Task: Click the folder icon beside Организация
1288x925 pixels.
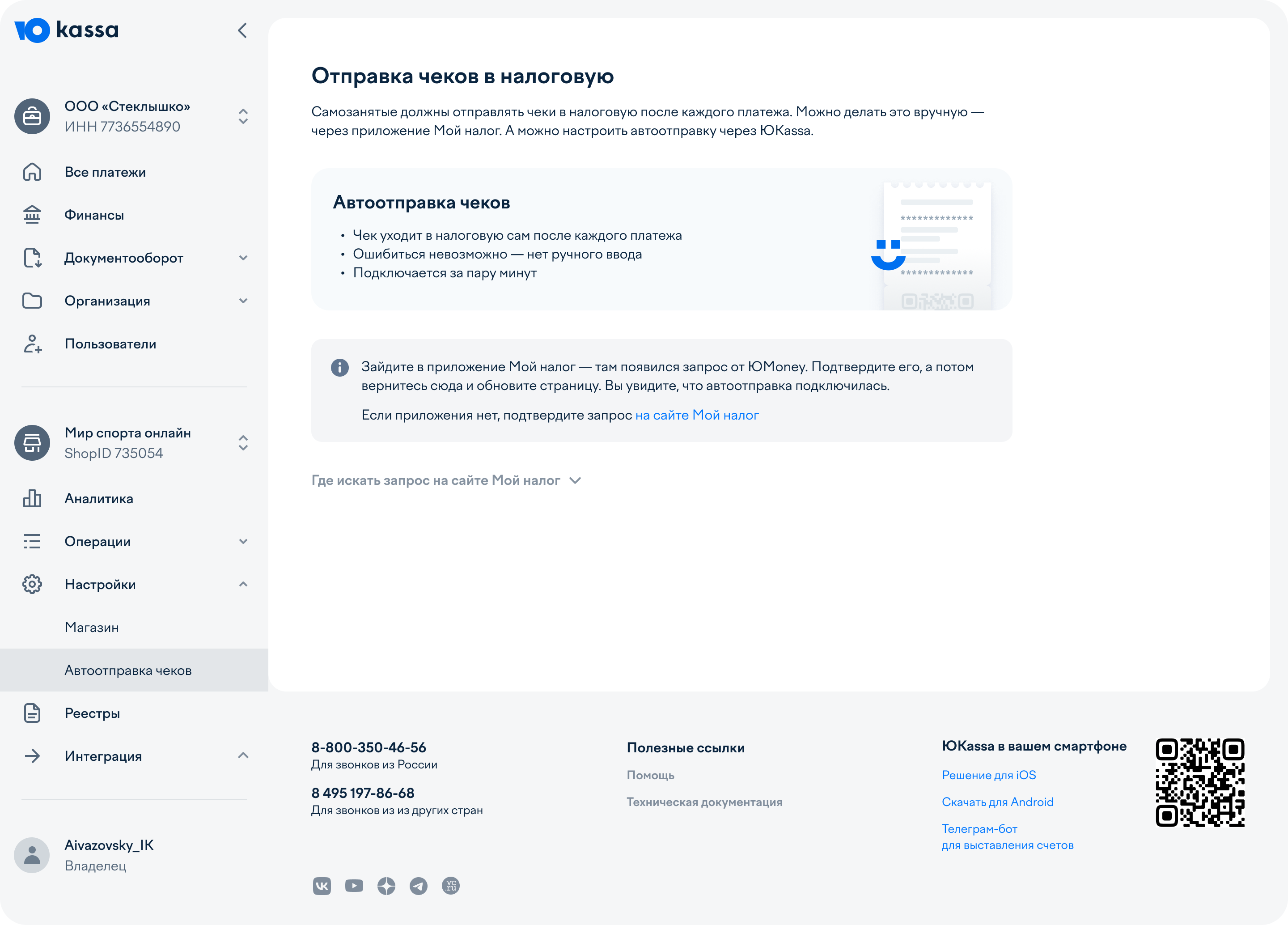Action: point(32,301)
